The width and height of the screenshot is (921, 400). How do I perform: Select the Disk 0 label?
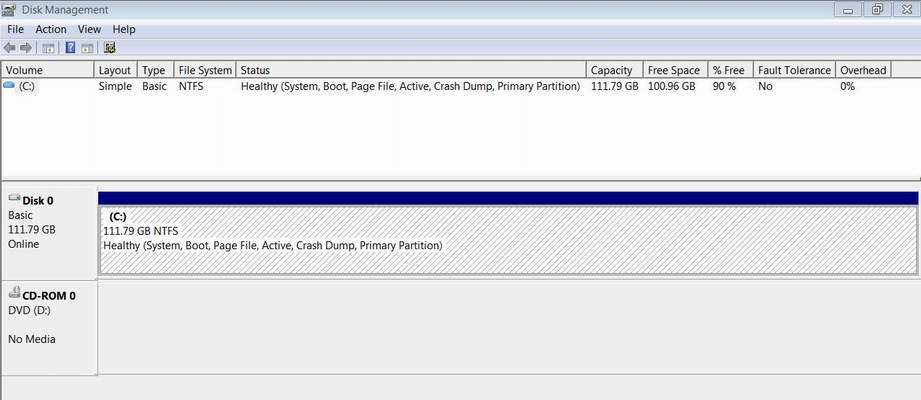point(38,201)
